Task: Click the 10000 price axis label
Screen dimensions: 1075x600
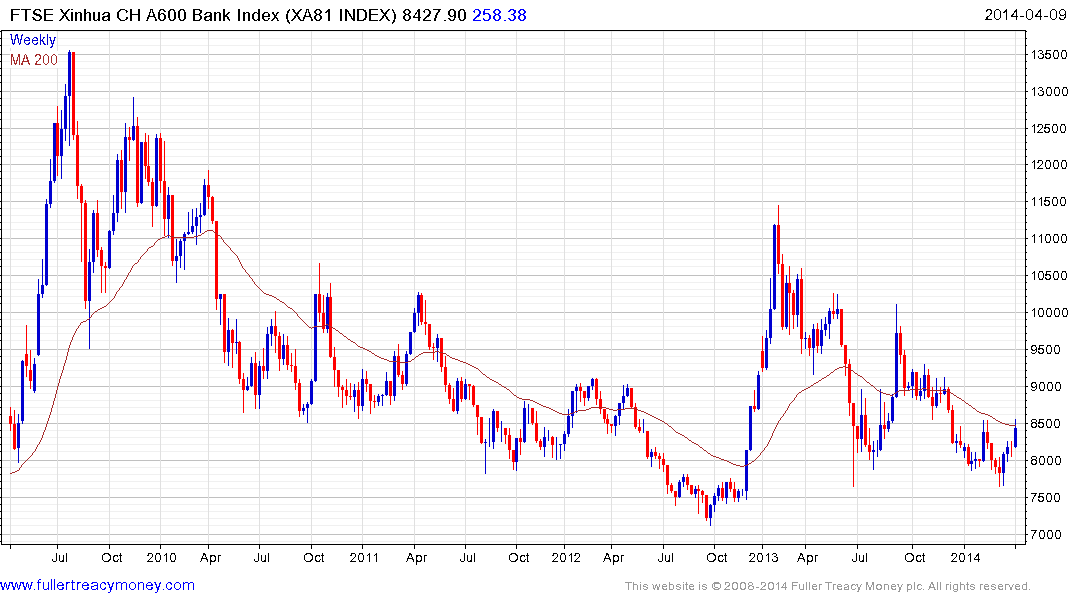Action: 1049,313
